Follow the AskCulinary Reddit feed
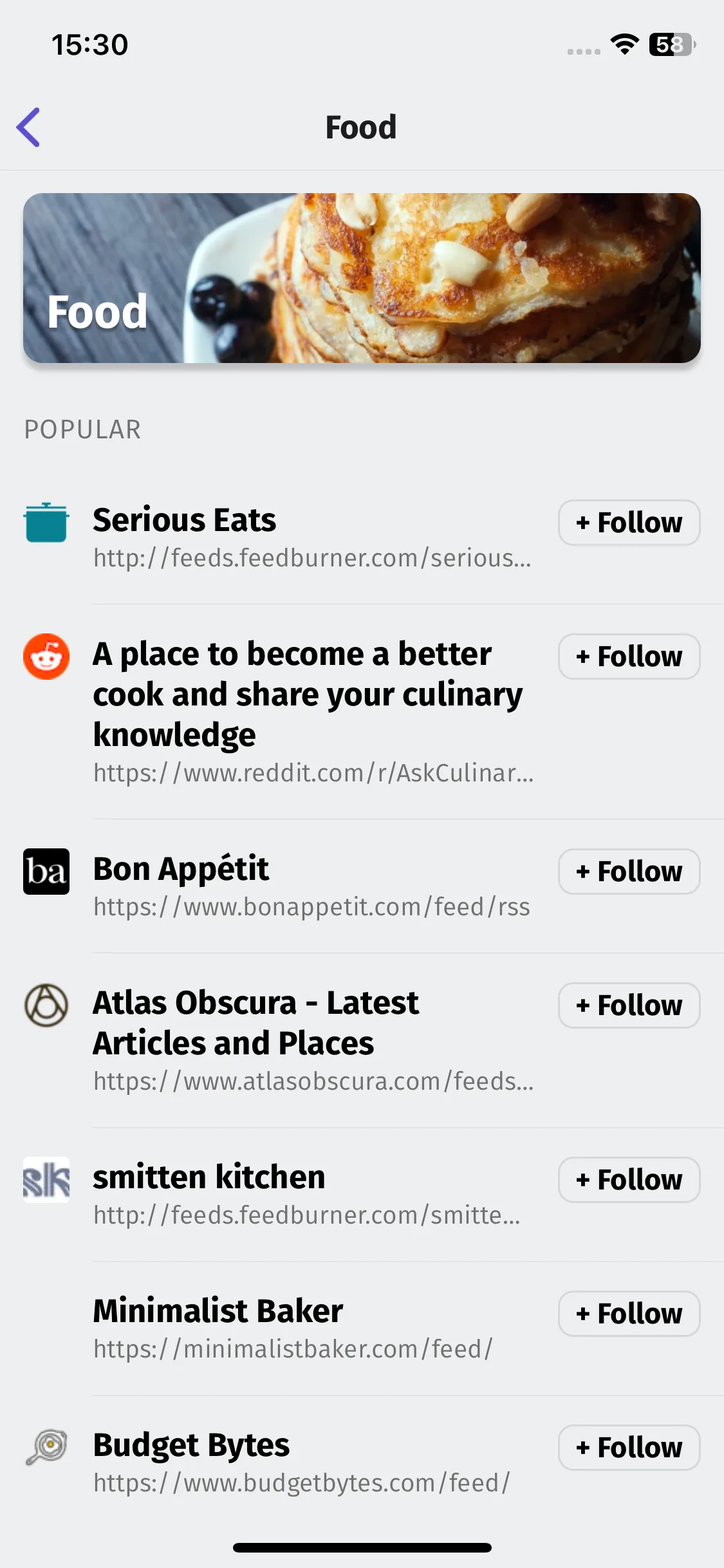This screenshot has width=724, height=1568. [629, 657]
